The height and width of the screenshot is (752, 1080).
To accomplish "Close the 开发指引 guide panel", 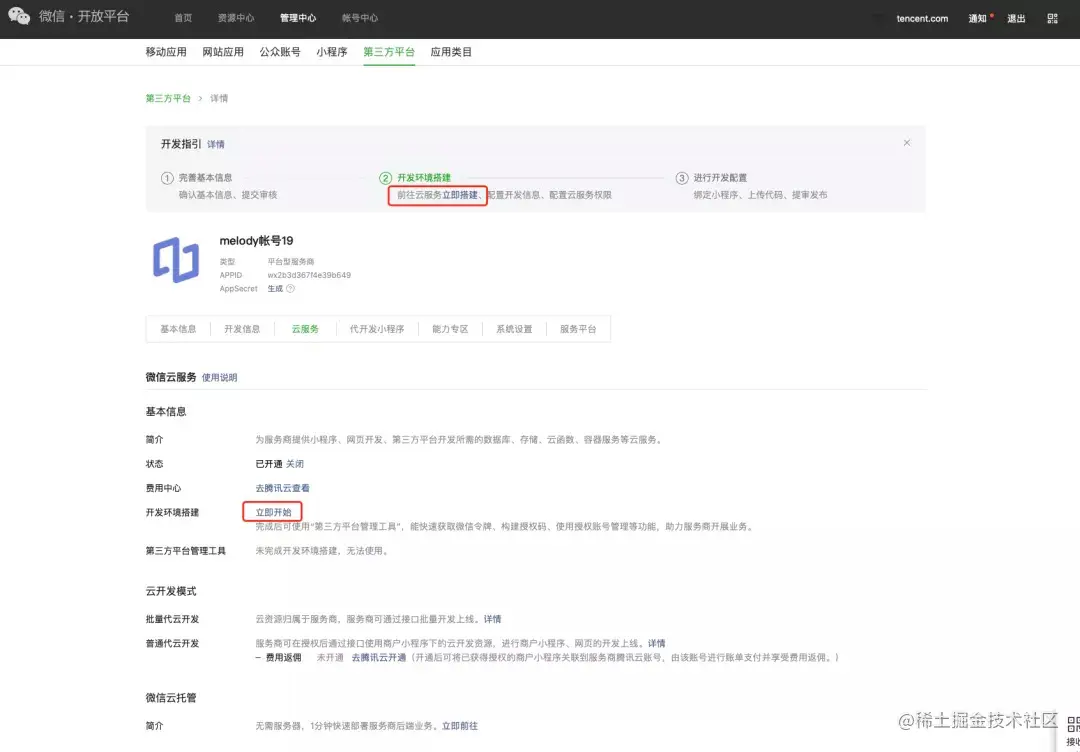I will coord(906,143).
